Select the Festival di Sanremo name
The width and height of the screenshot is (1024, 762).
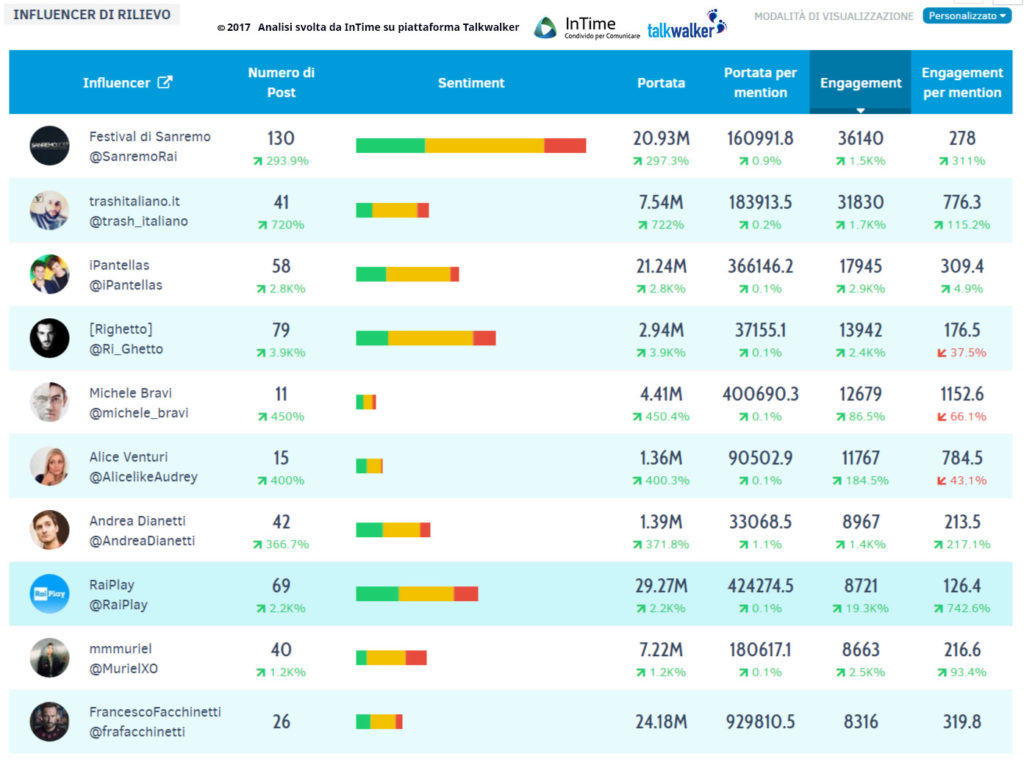click(x=150, y=137)
